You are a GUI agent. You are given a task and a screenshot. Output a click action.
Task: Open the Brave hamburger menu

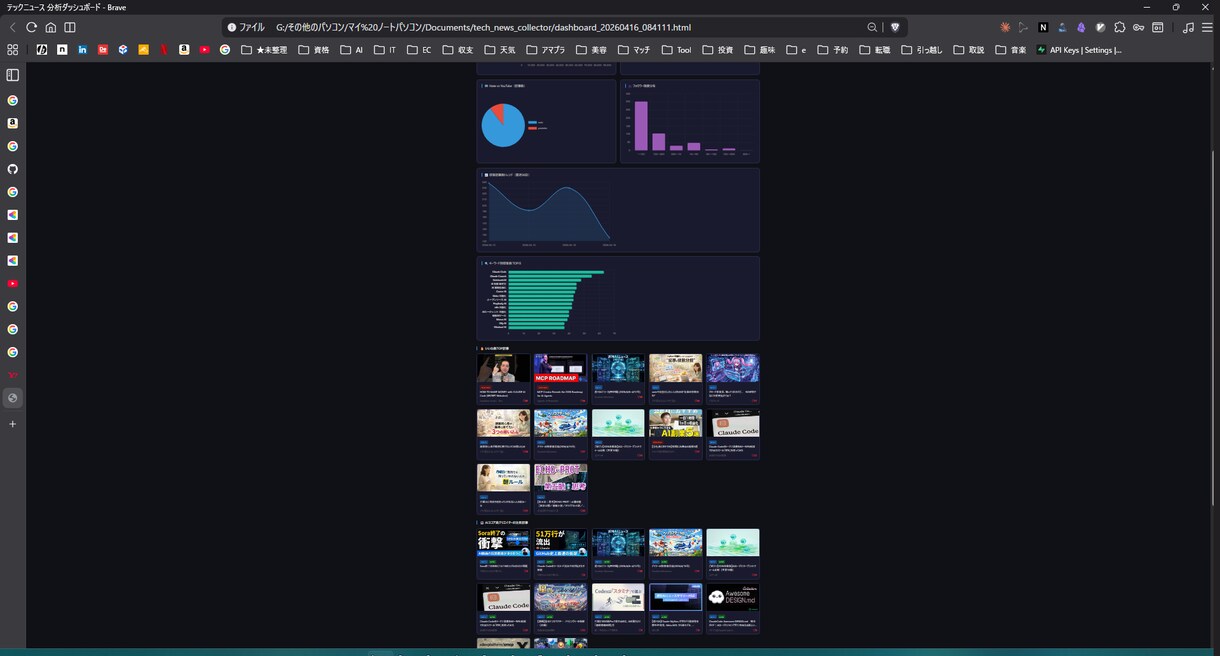coord(1206,27)
